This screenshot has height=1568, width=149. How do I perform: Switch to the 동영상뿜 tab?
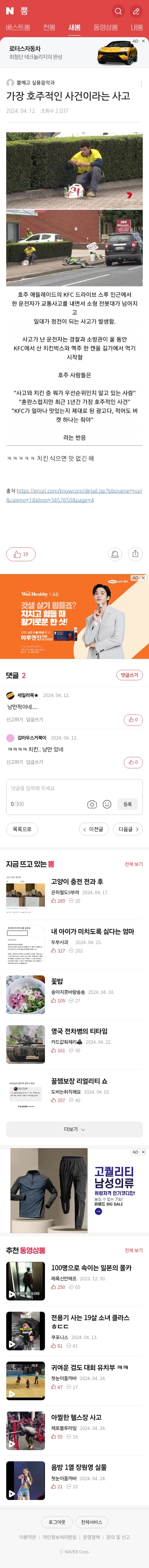pyautogui.click(x=105, y=27)
